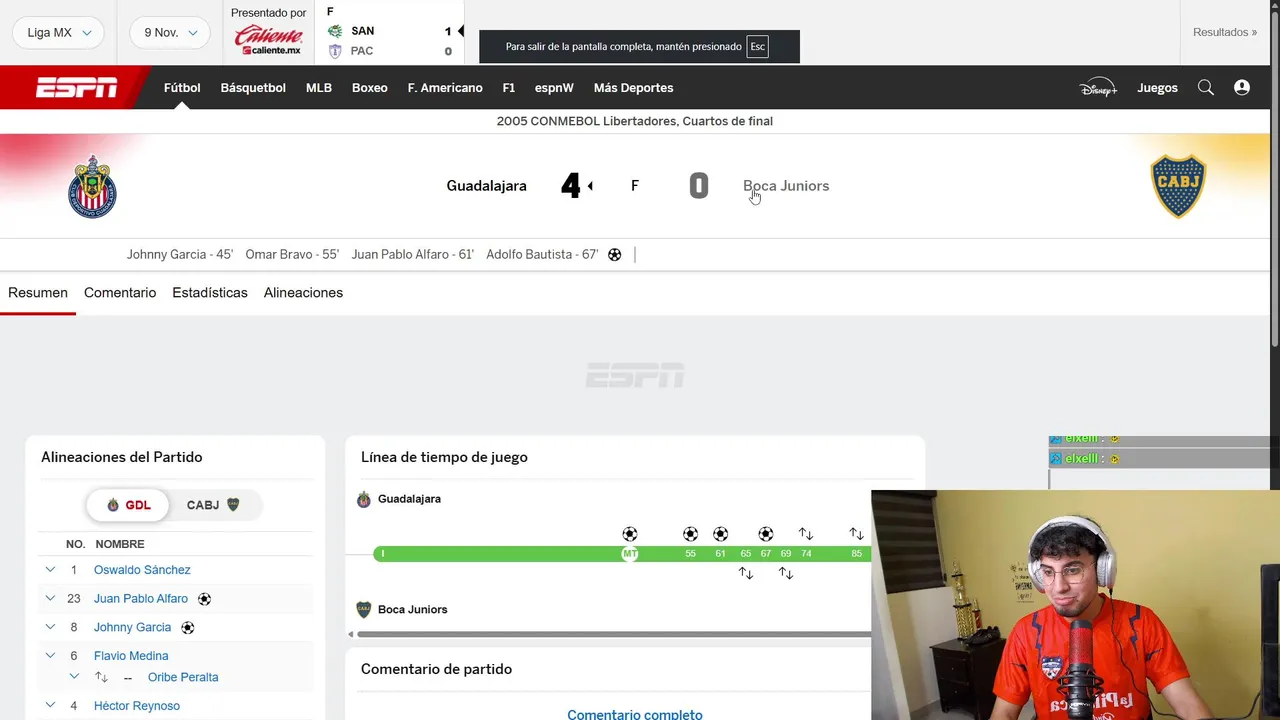Open the Juegos link

[1157, 88]
